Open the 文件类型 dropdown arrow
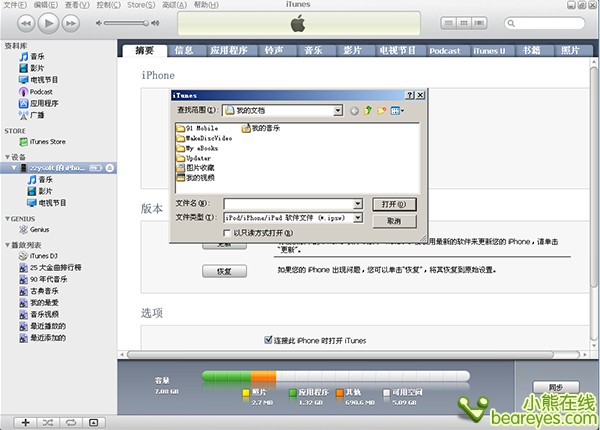The width and height of the screenshot is (600, 430). pos(358,218)
